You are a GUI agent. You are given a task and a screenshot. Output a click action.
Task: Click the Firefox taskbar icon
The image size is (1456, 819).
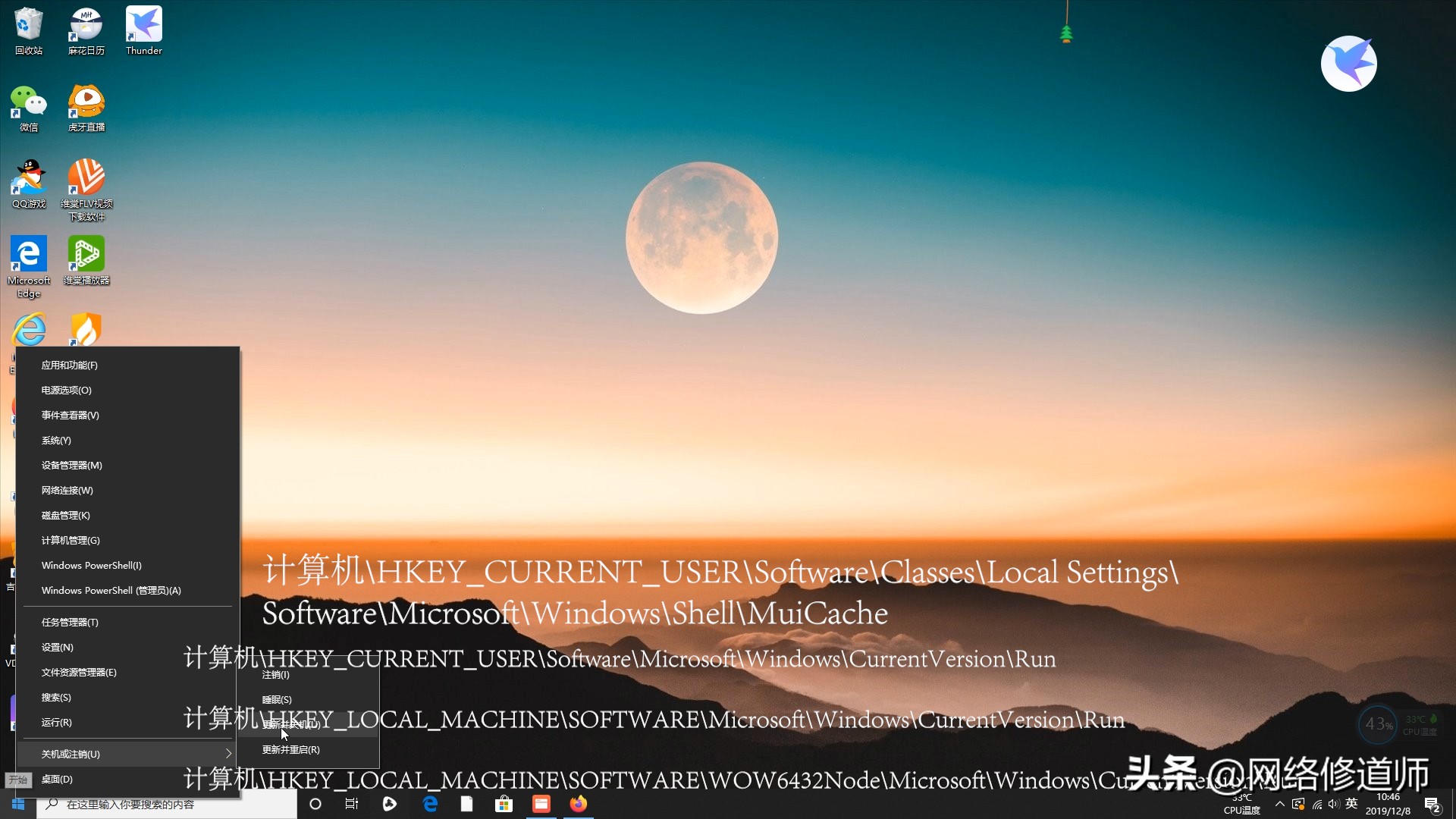pyautogui.click(x=578, y=804)
